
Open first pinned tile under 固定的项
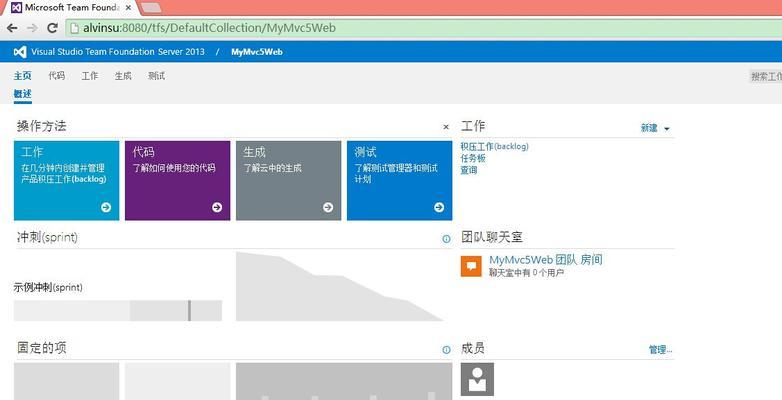pyautogui.click(x=66, y=381)
